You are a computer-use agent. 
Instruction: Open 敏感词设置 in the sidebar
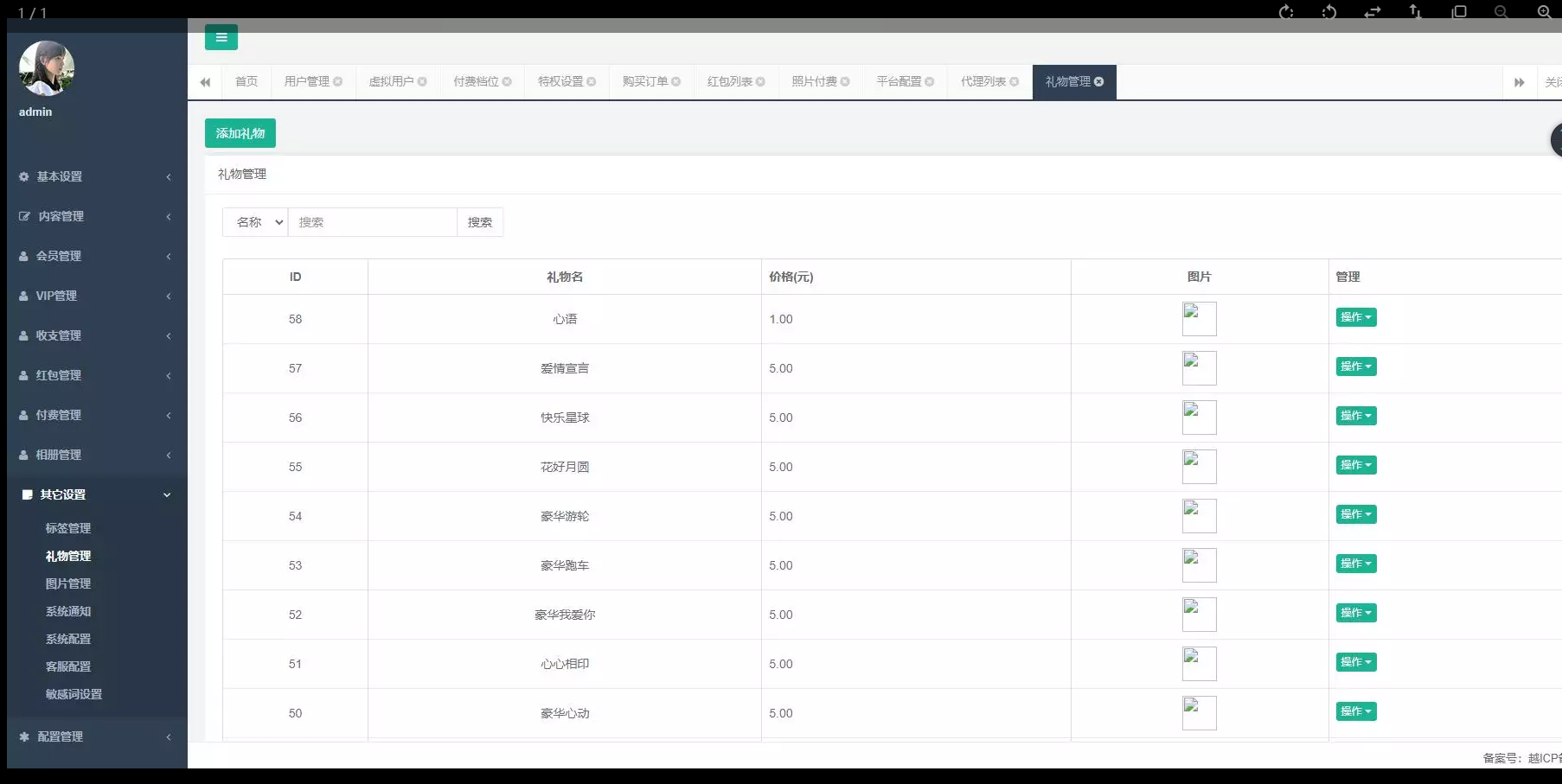[x=74, y=694]
